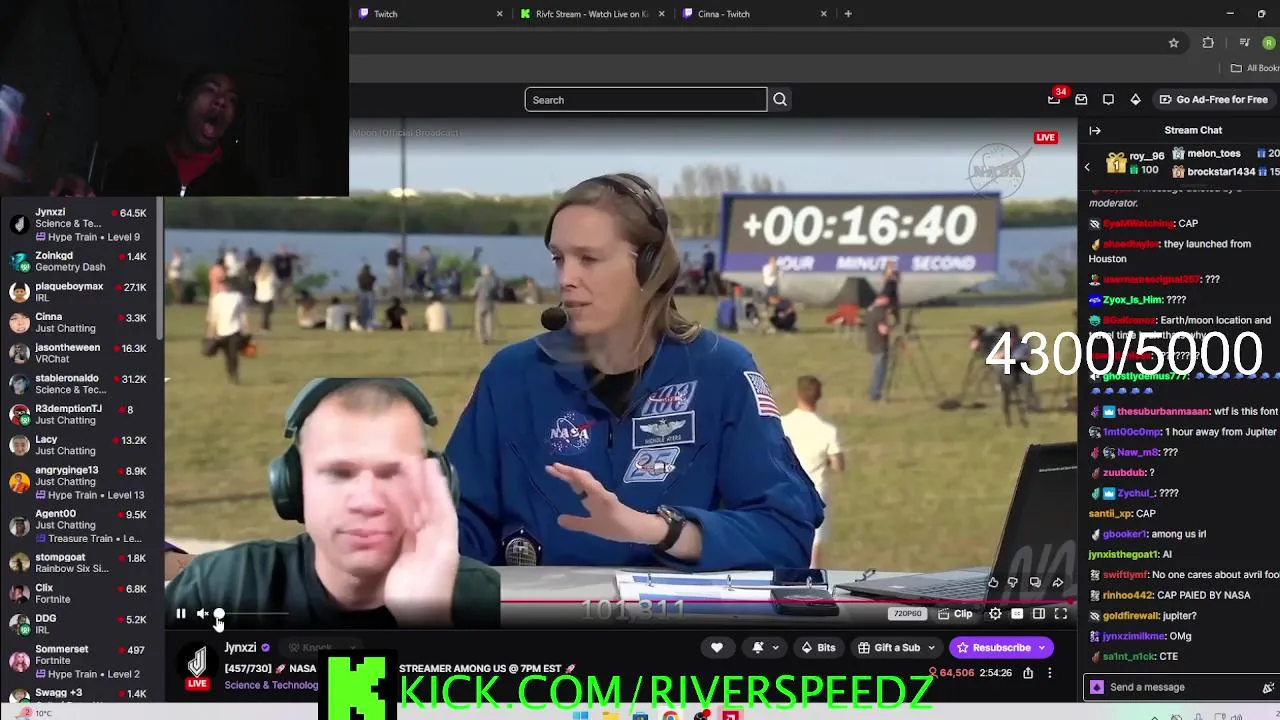Adjust the player volume slider
Image resolution: width=1280 pixels, height=720 pixels.
click(x=250, y=614)
